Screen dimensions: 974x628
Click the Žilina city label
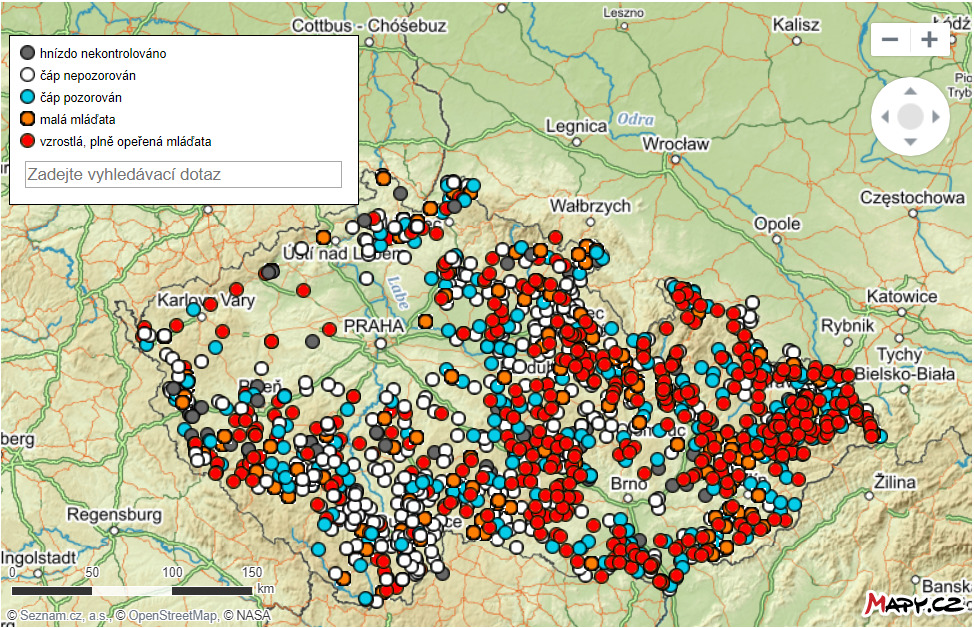pyautogui.click(x=894, y=482)
